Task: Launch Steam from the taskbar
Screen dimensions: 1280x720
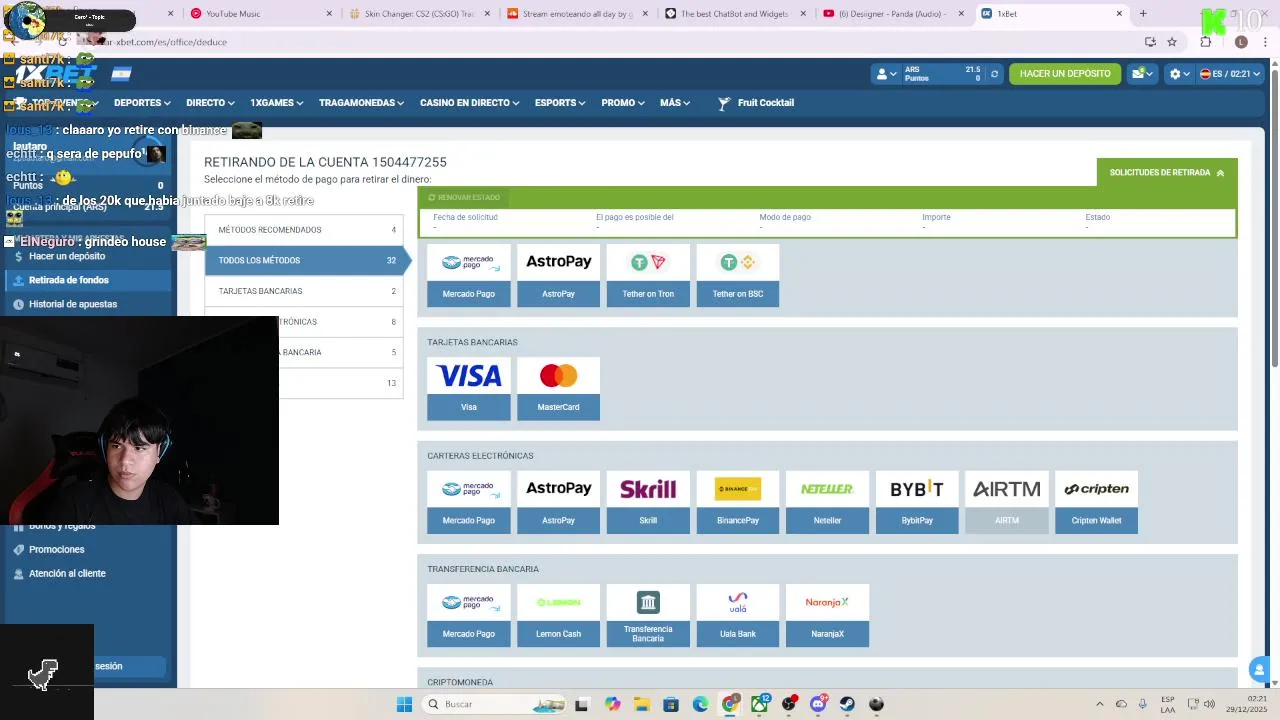Action: [847, 704]
